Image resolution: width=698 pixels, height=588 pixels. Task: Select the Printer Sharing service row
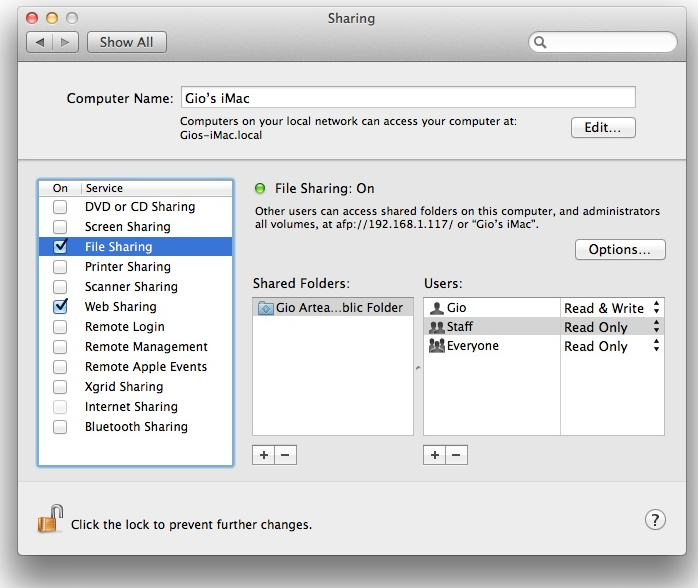click(x=135, y=267)
